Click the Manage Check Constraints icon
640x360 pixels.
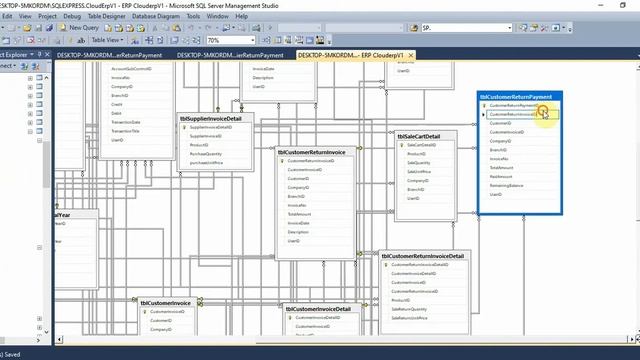(x=309, y=40)
